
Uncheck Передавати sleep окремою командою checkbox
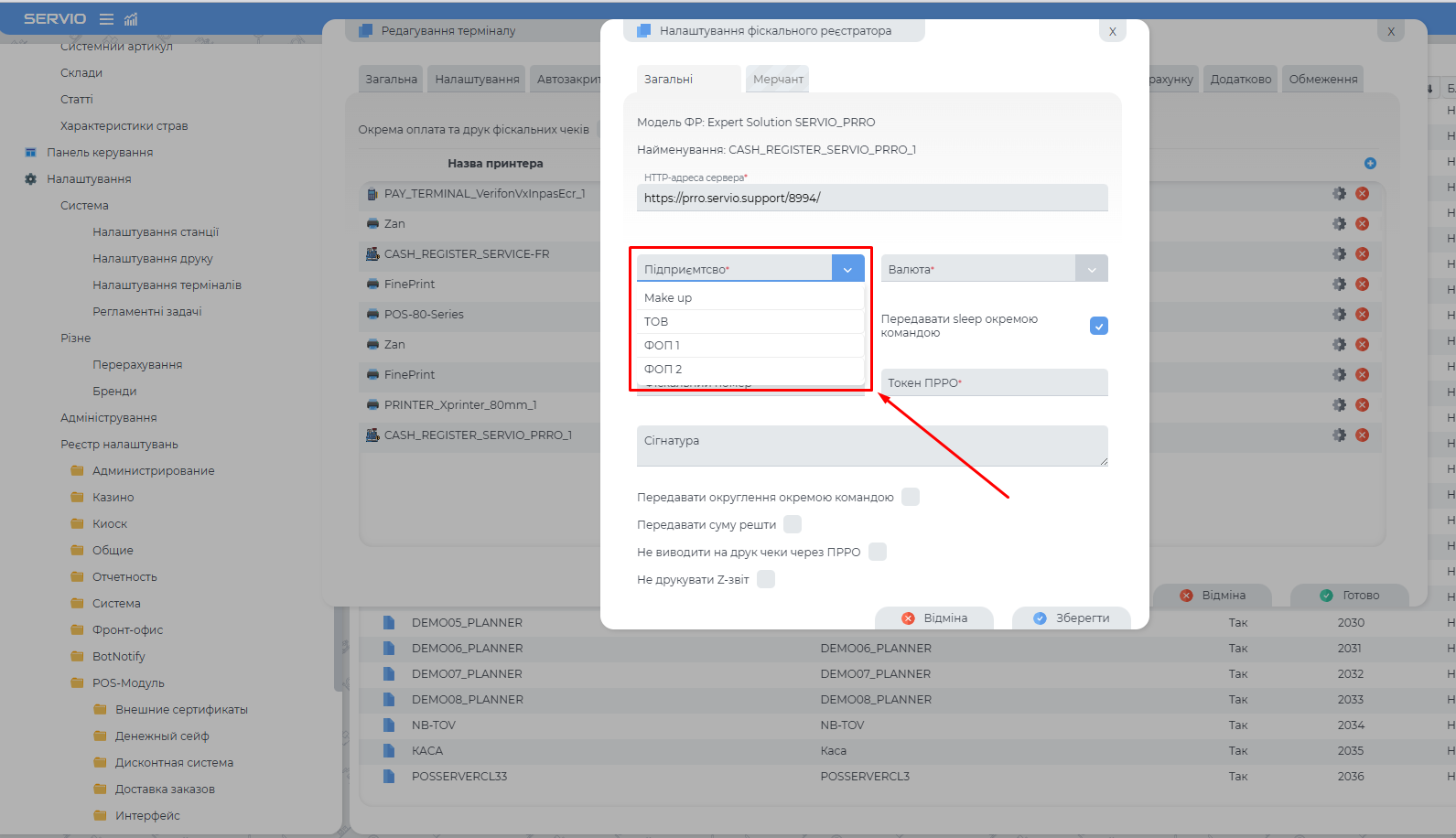(1098, 327)
